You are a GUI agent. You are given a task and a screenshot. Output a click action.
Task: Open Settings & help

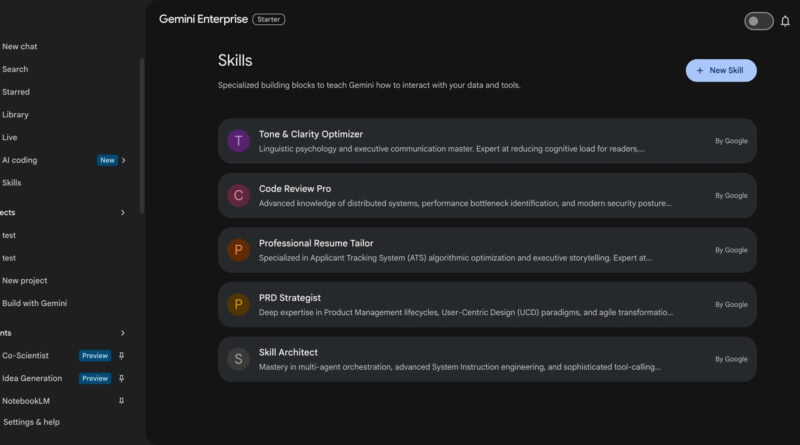pyautogui.click(x=31, y=422)
